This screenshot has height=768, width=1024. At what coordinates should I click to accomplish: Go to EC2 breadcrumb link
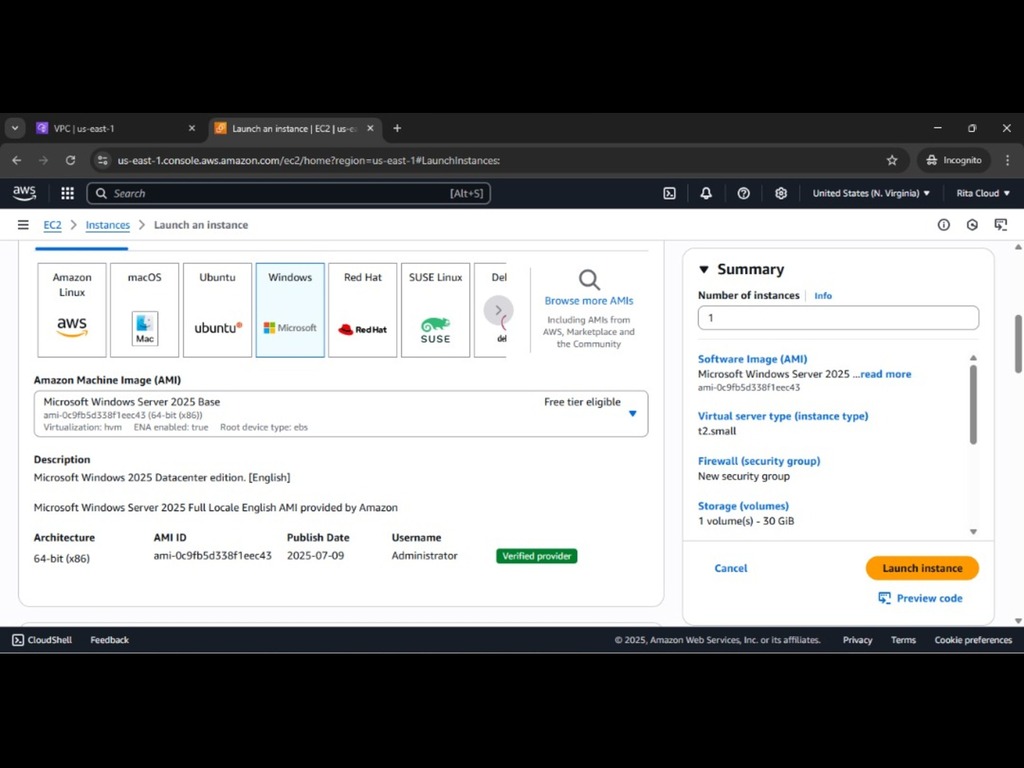point(52,225)
